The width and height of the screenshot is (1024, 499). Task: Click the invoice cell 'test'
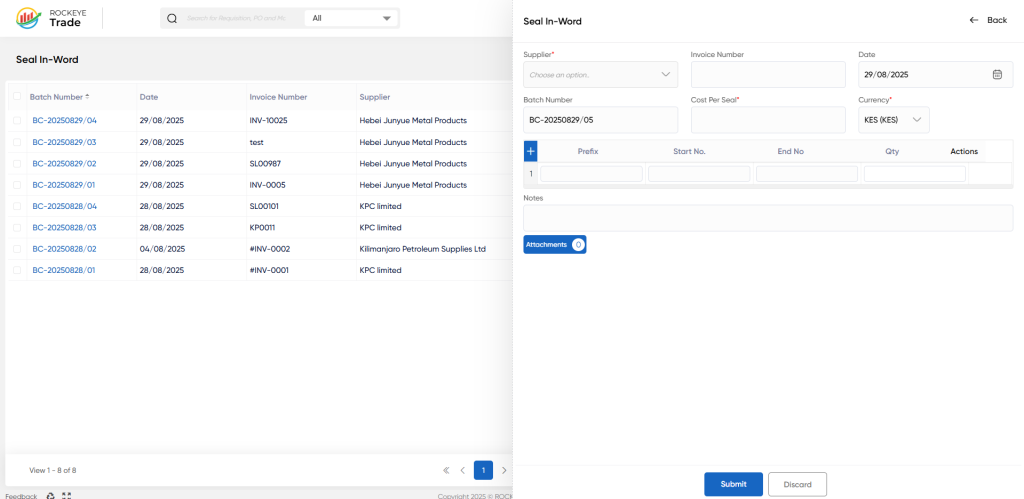click(256, 142)
